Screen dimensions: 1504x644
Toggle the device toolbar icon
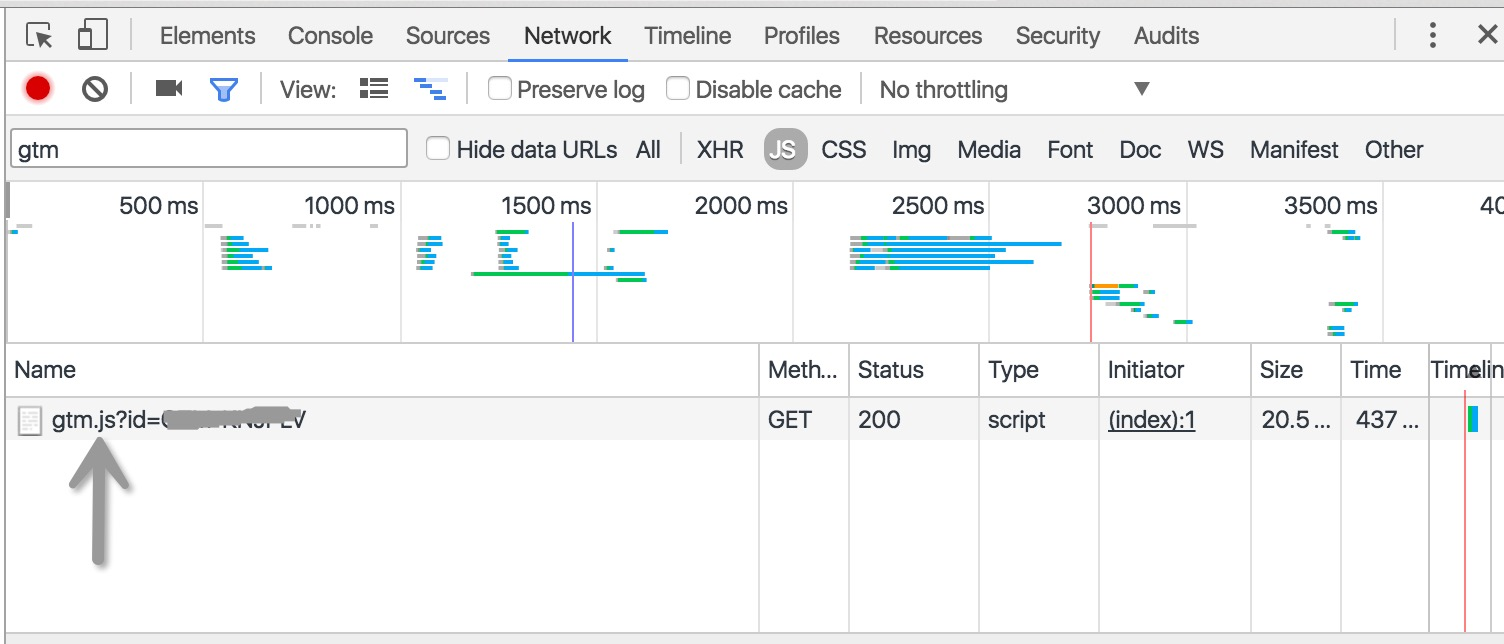point(92,36)
